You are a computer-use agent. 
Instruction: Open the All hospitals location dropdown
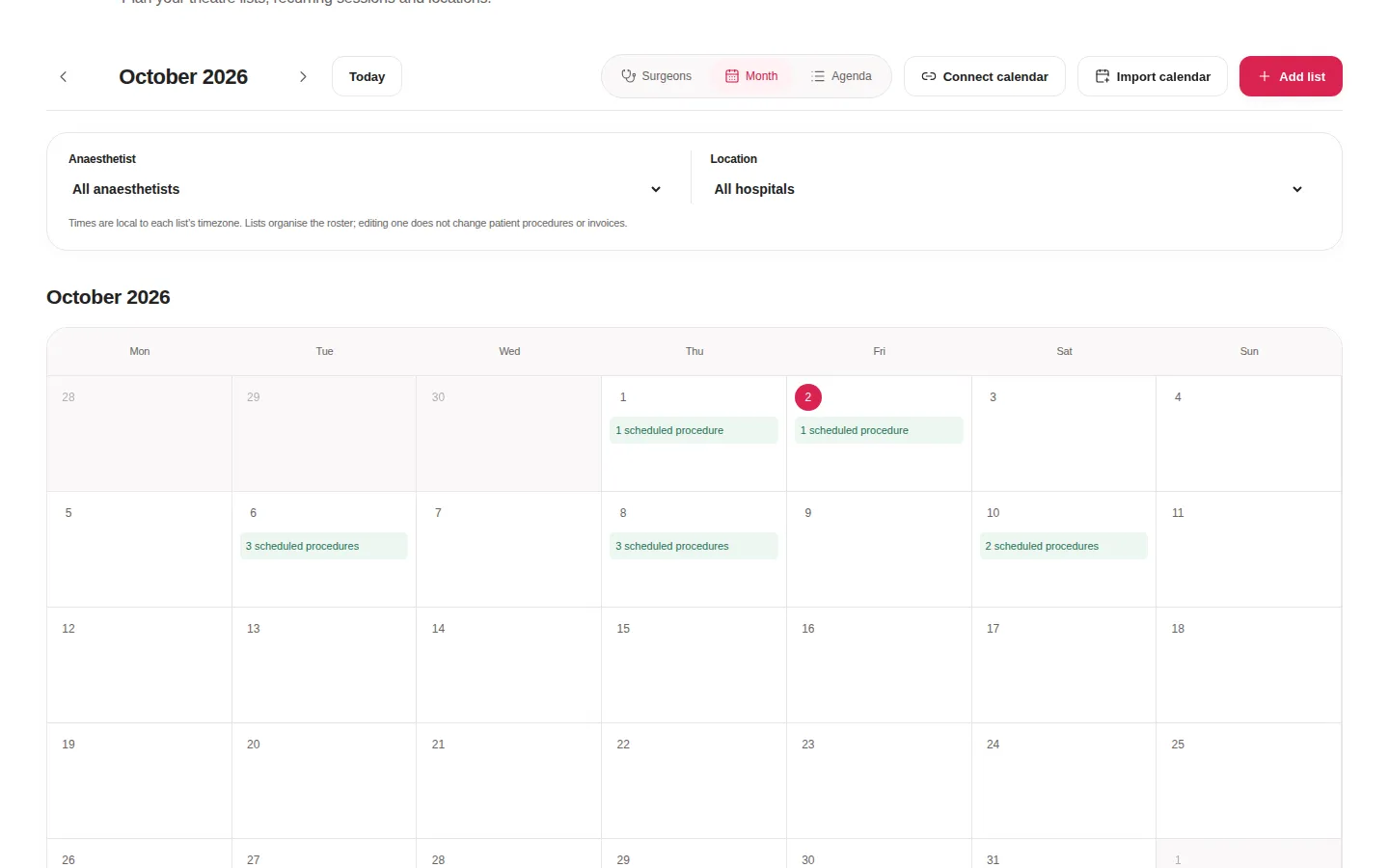click(1009, 189)
